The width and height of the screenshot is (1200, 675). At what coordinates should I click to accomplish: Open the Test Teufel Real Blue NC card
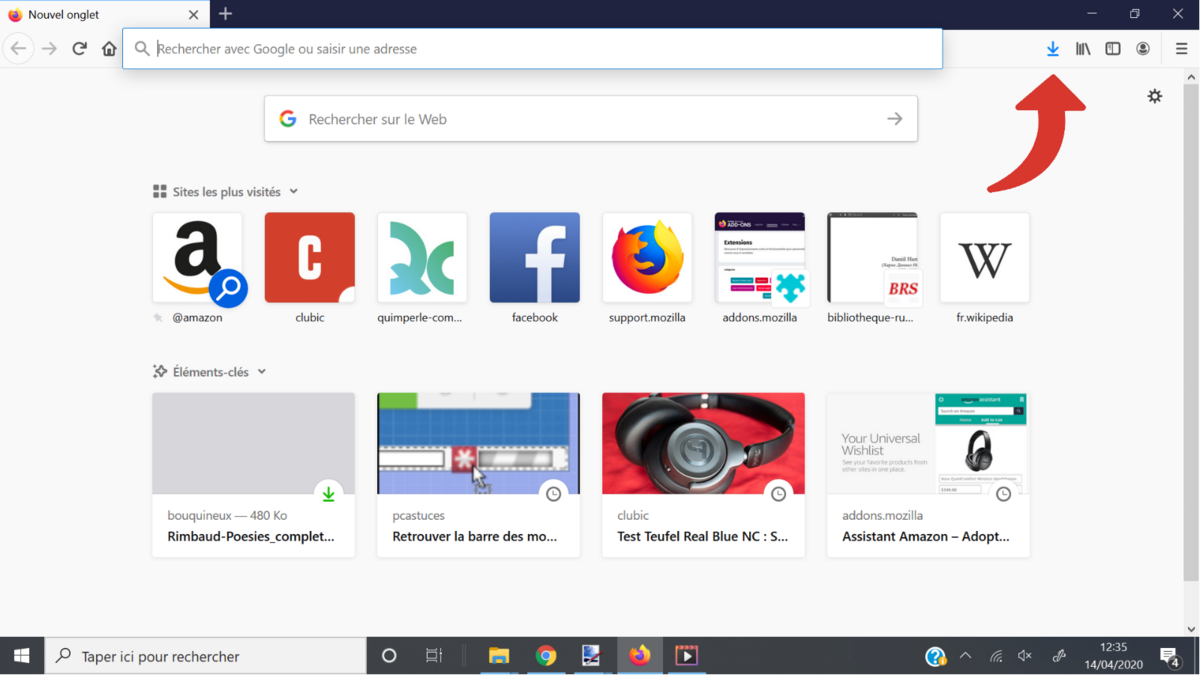[703, 475]
